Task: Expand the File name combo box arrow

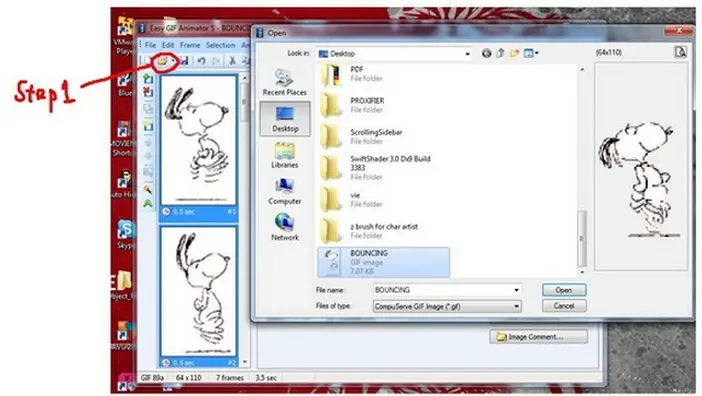Action: coord(516,290)
